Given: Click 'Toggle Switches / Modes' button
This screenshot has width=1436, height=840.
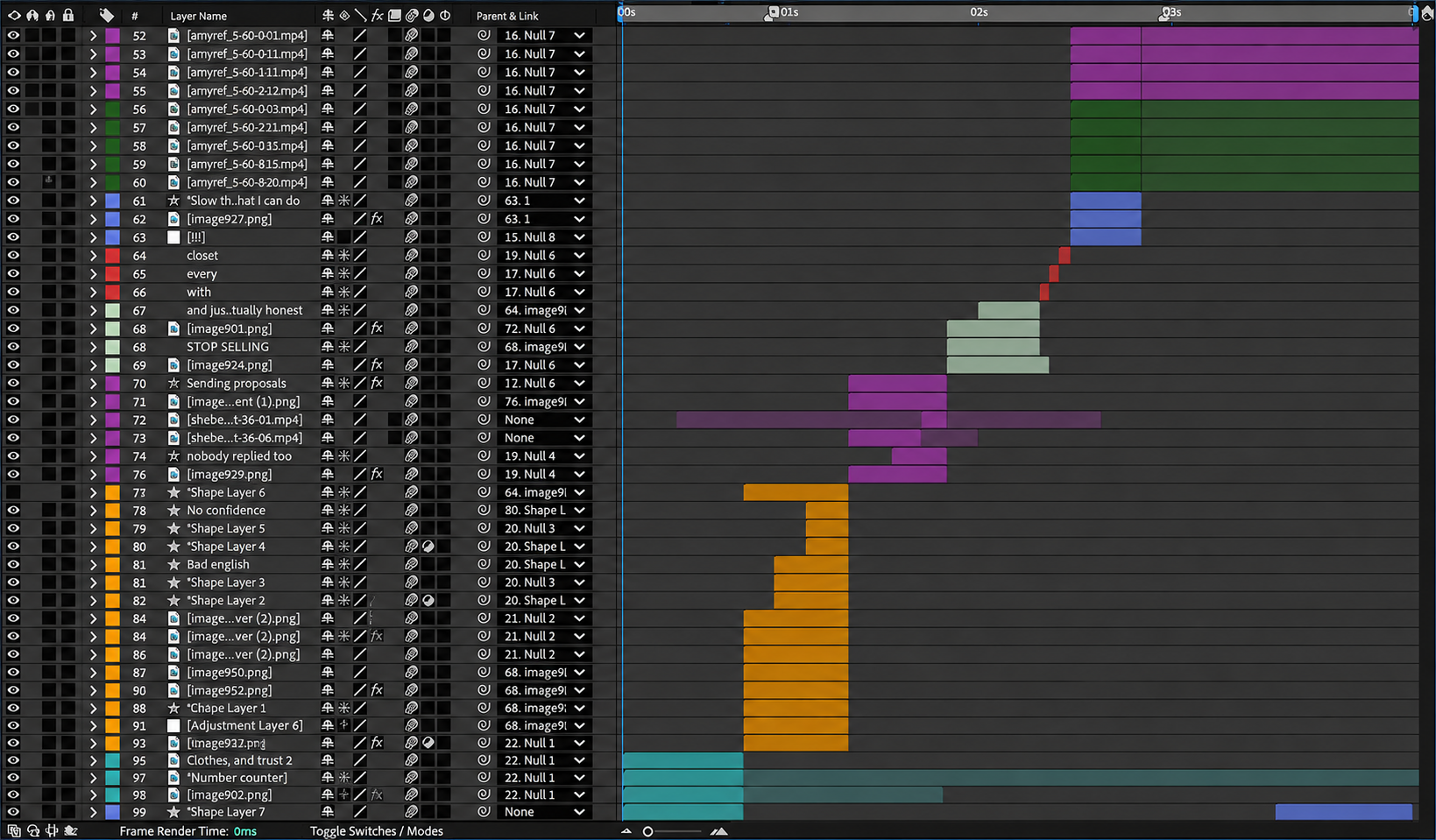Looking at the screenshot, I should pyautogui.click(x=376, y=831).
